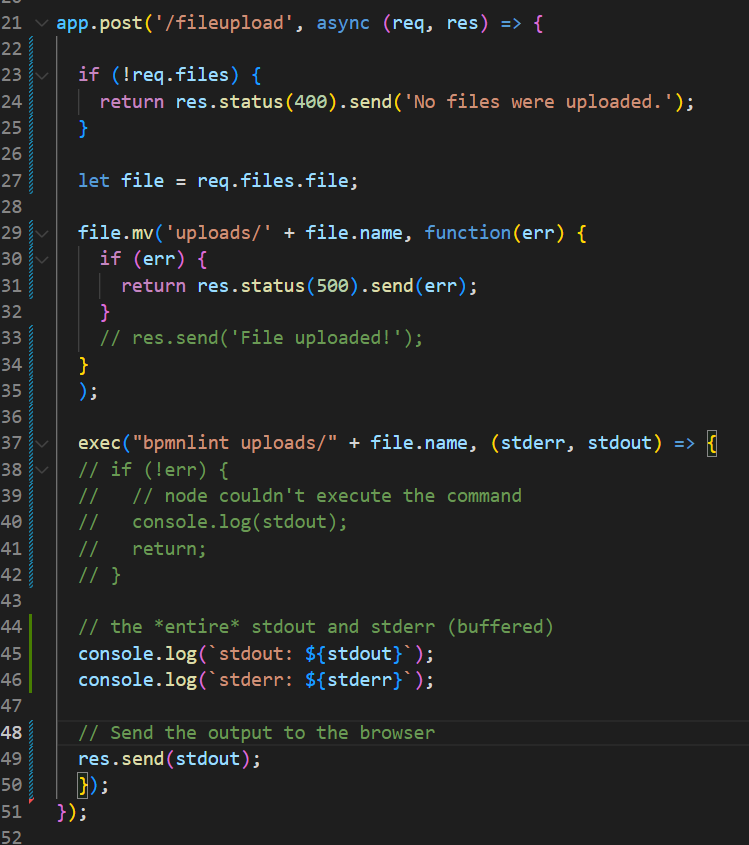Click the "bpmnlint uploads/" string
Image resolution: width=749 pixels, height=845 pixels.
click(x=235, y=443)
